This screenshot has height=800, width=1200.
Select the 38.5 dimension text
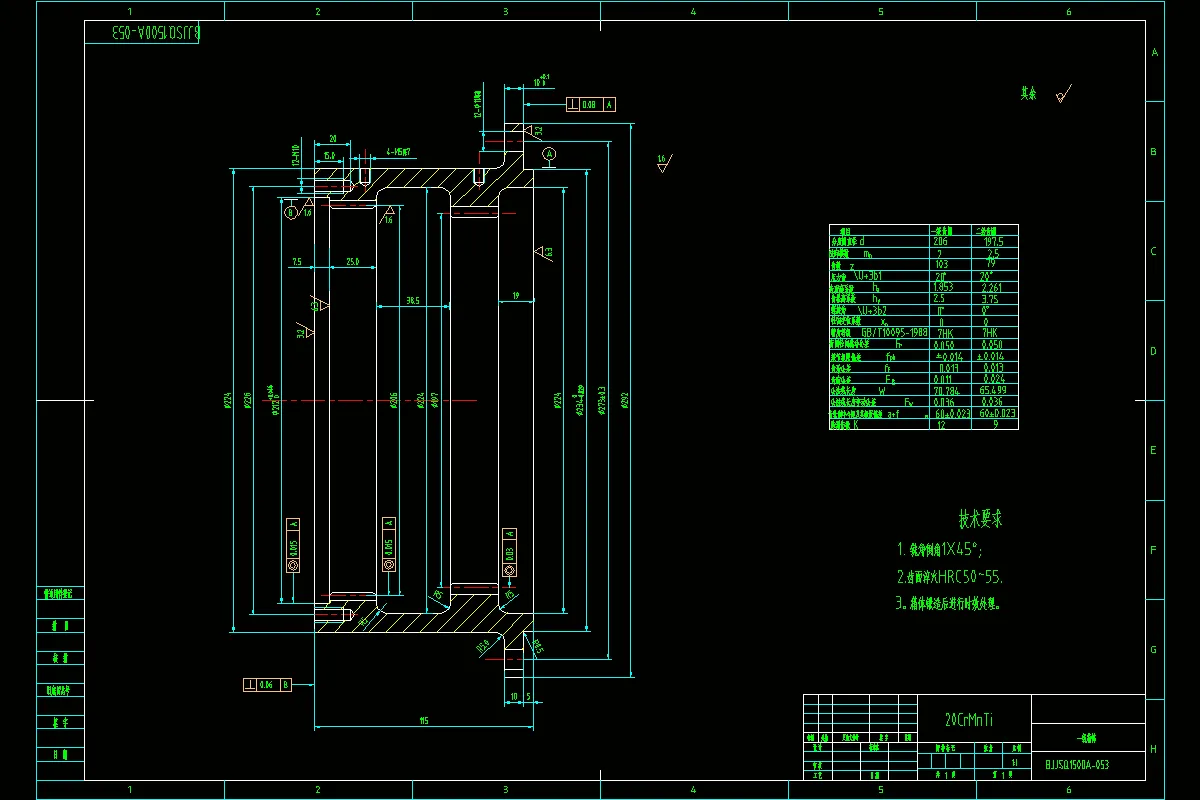[x=413, y=300]
